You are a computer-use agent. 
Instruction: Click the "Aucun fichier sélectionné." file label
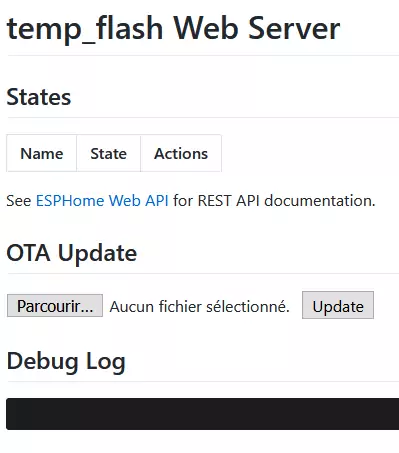click(x=200, y=306)
